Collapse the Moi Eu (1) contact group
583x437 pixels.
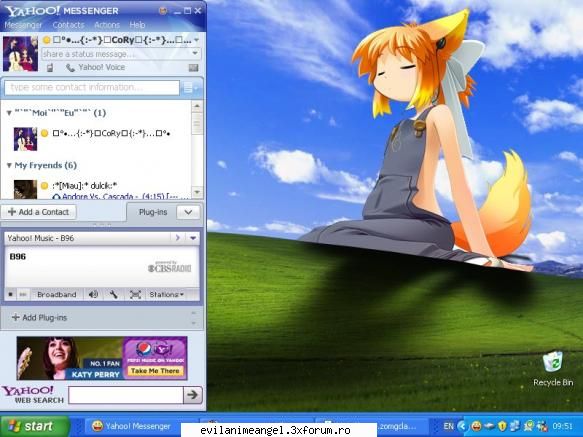point(9,113)
